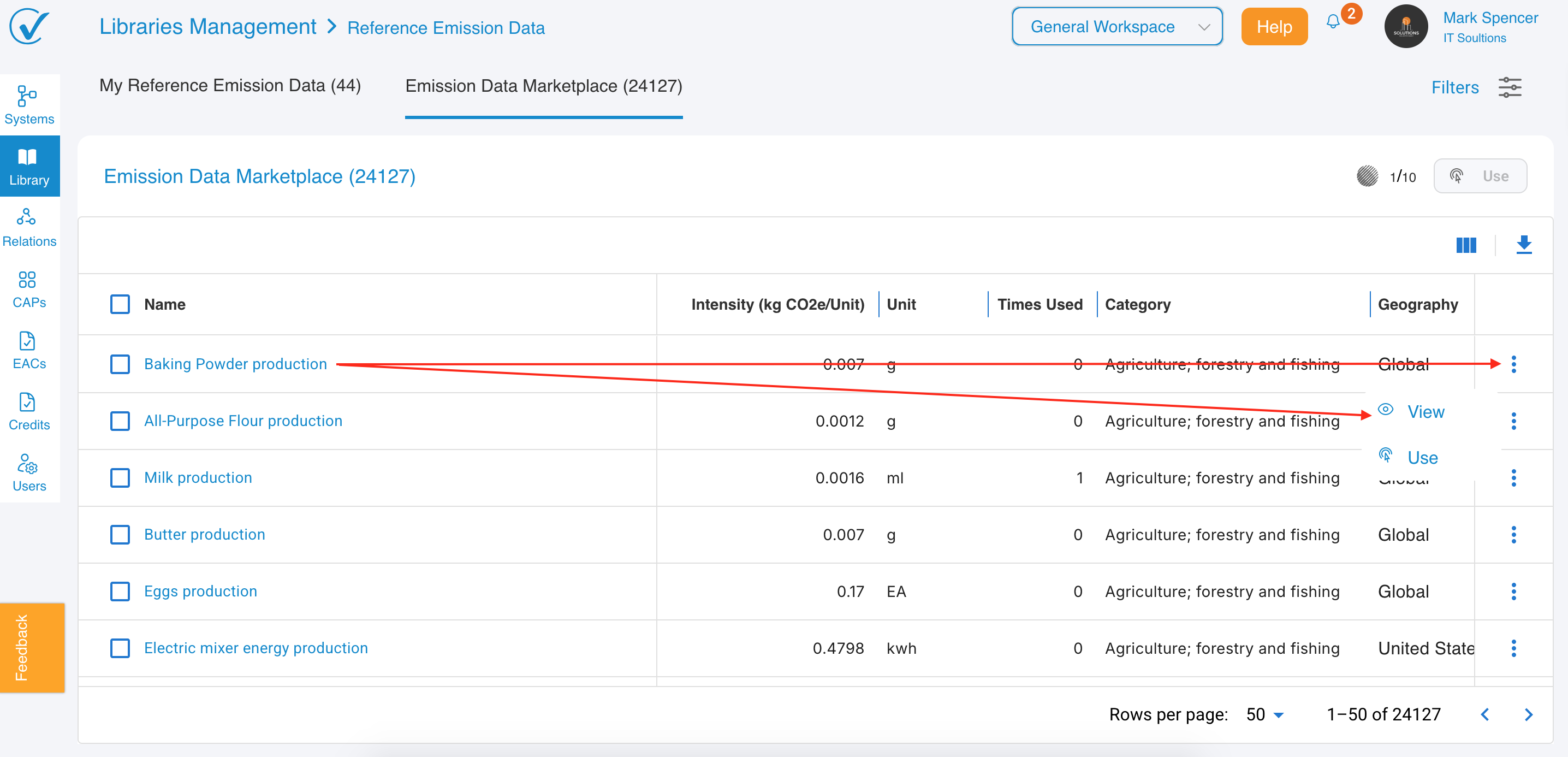This screenshot has width=1568, height=757.
Task: Open the Butter production link
Action: tap(205, 535)
